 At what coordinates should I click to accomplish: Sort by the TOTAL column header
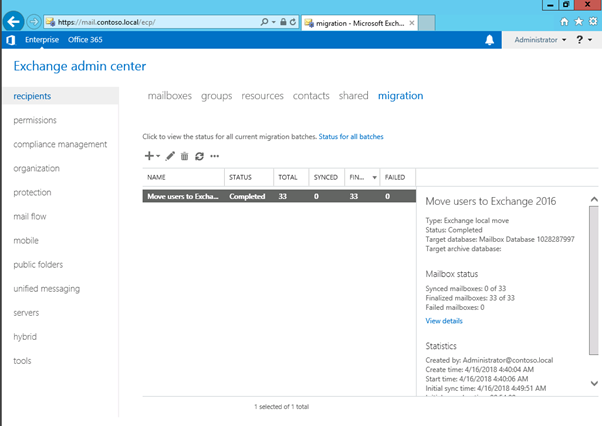(291, 177)
